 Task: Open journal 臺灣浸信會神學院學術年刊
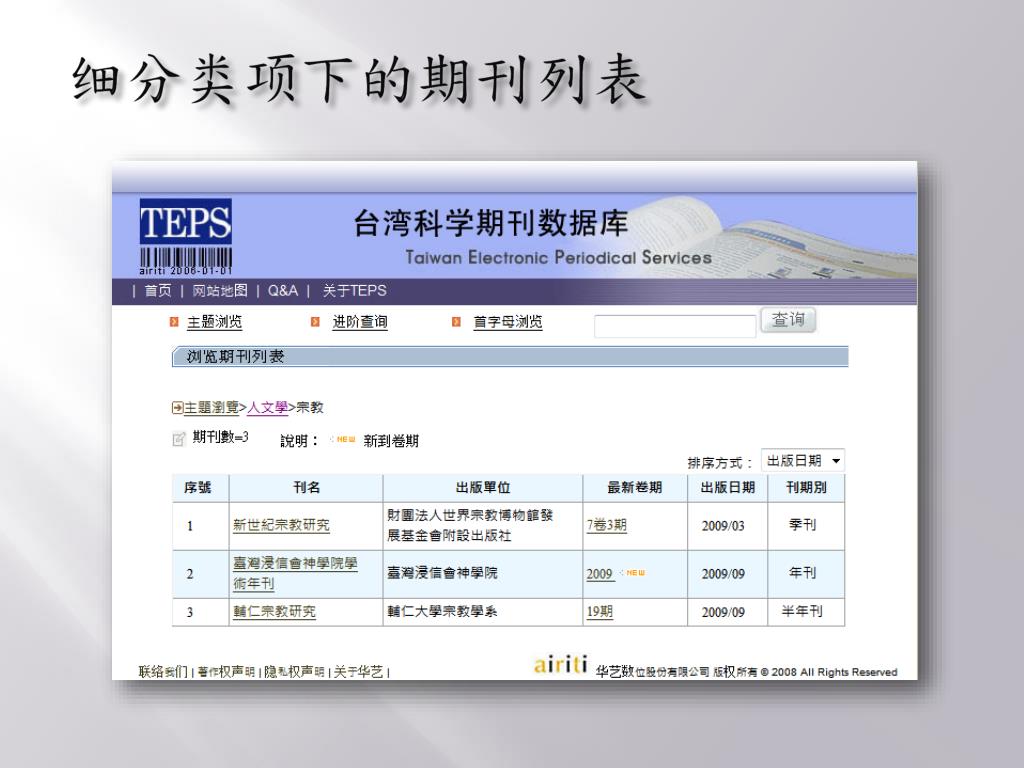(295, 573)
